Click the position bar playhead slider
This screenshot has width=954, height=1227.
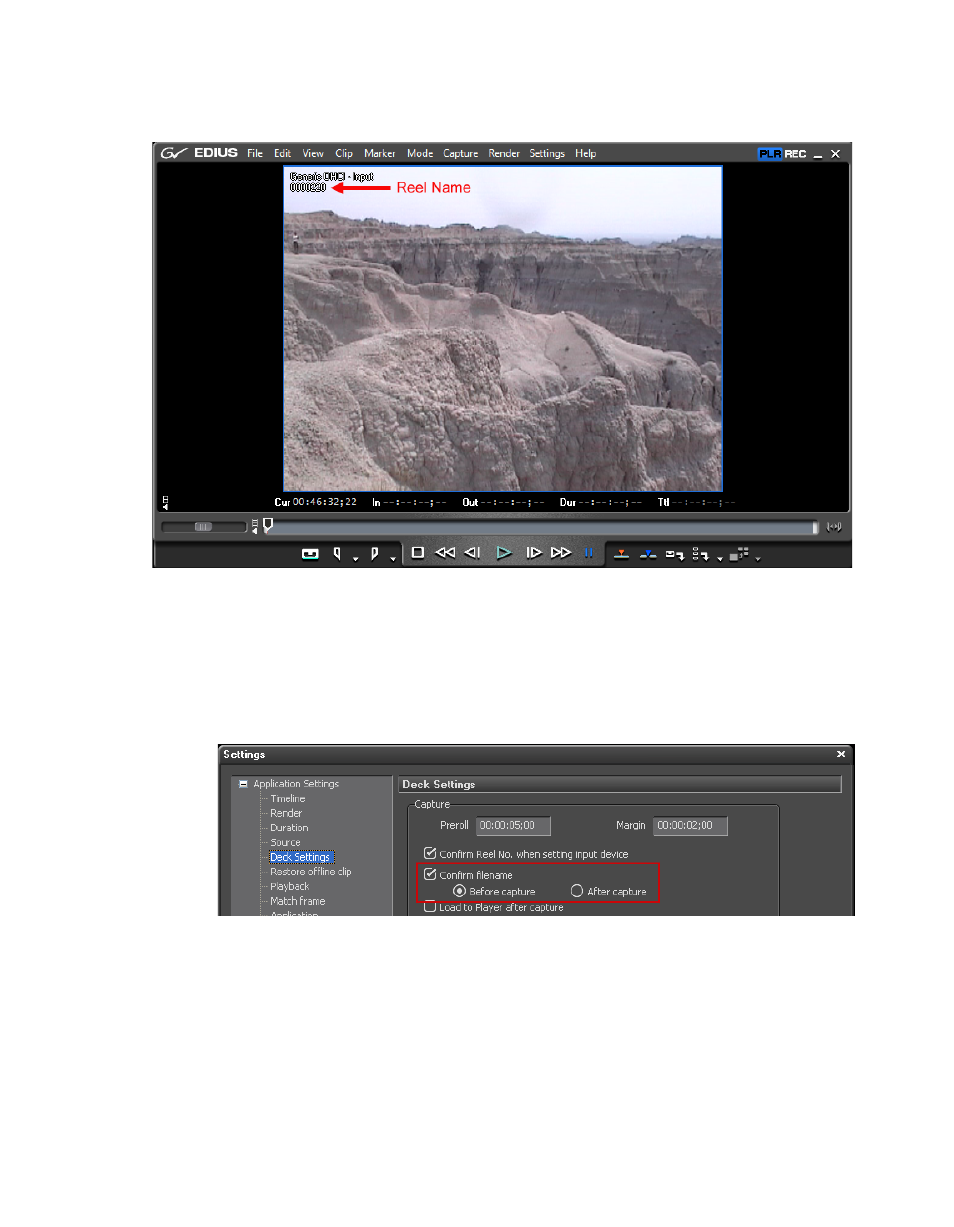268,526
